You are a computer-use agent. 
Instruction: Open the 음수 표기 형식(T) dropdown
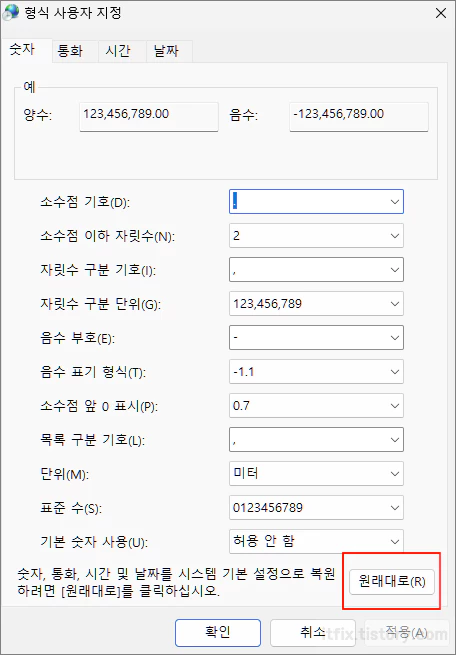(316, 372)
